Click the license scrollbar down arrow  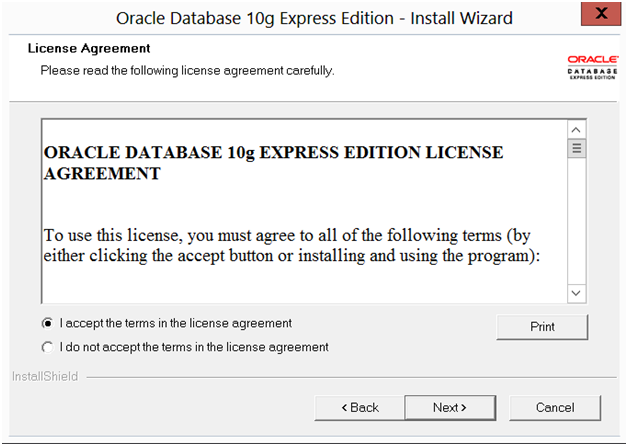coord(576,293)
